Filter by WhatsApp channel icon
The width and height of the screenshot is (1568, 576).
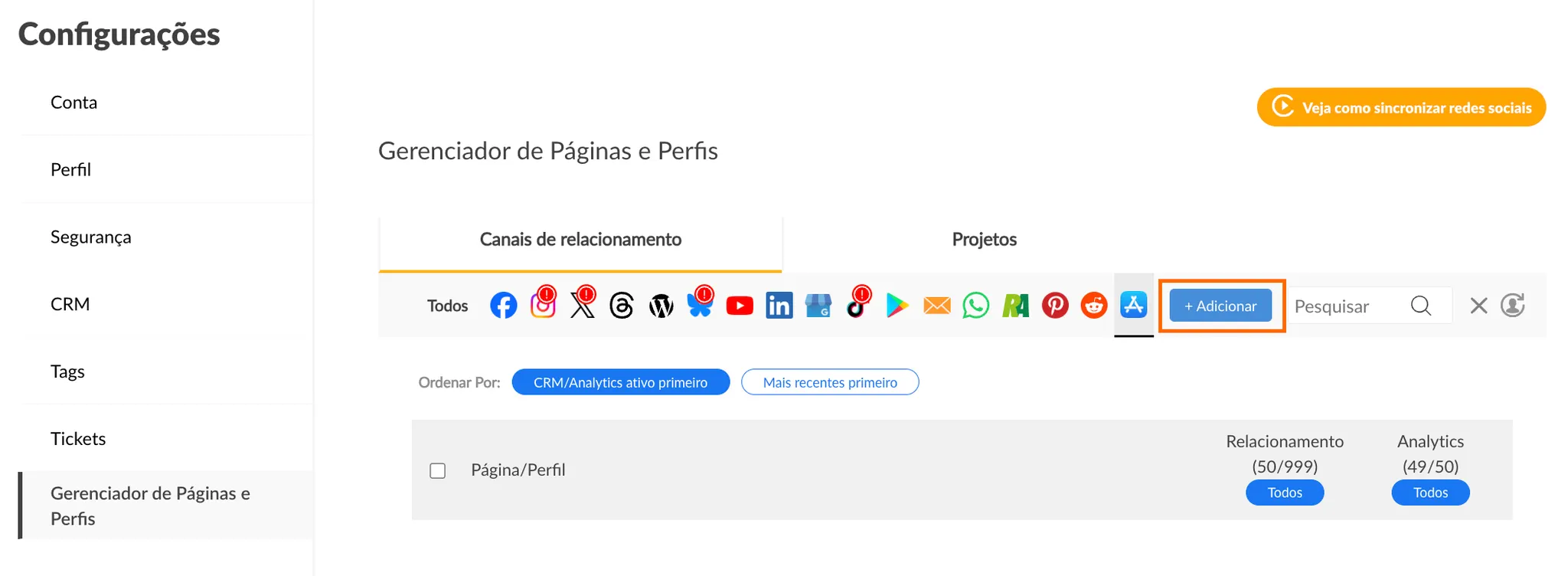[975, 306]
